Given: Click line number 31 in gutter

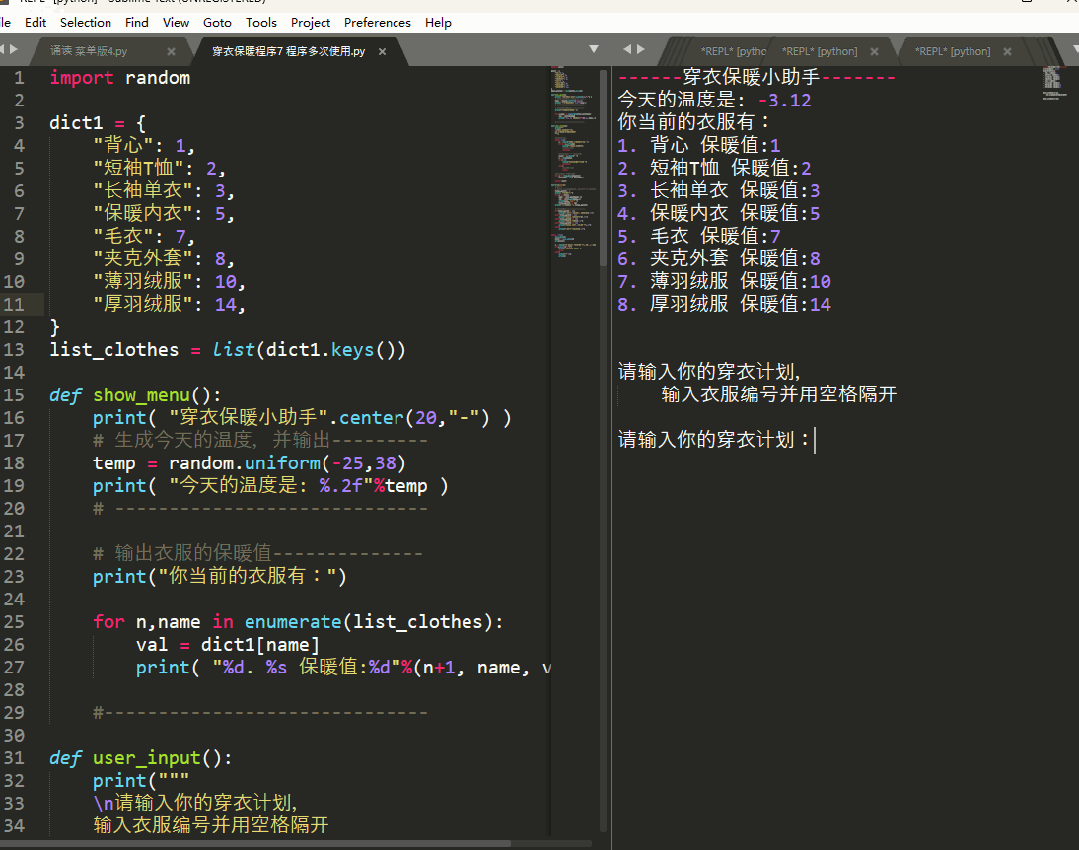Looking at the screenshot, I should coord(14,758).
